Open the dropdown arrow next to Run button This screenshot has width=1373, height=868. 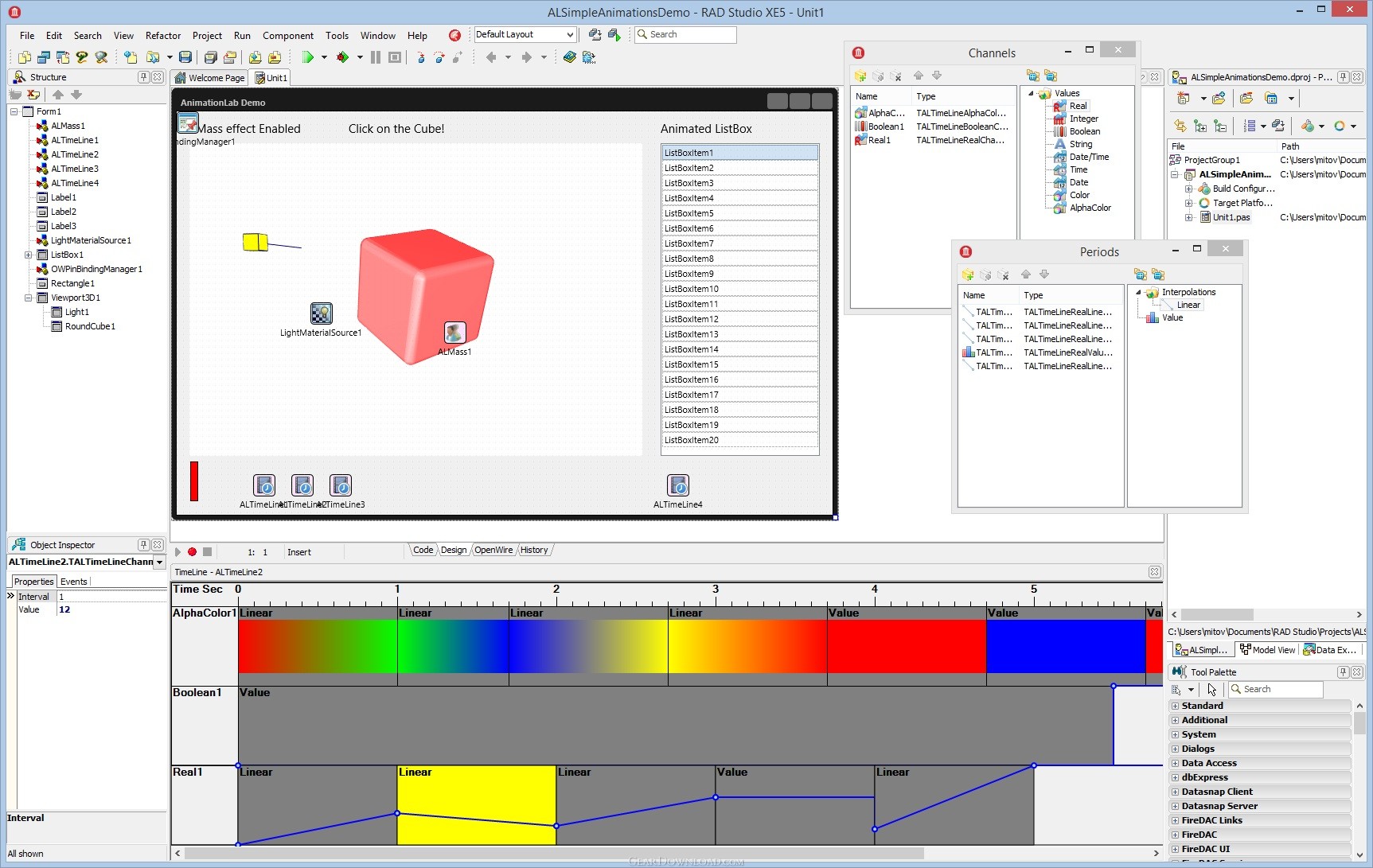click(324, 57)
